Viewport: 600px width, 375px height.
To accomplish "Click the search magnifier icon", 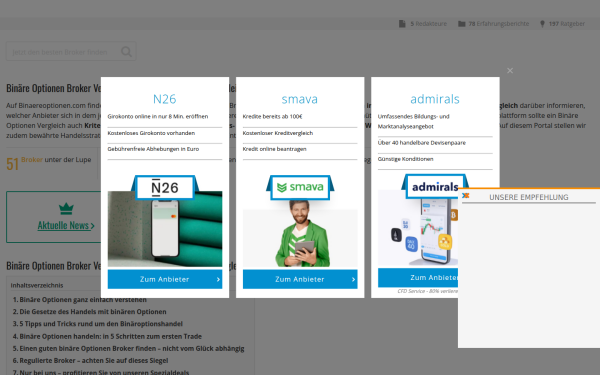I will pyautogui.click(x=126, y=52).
